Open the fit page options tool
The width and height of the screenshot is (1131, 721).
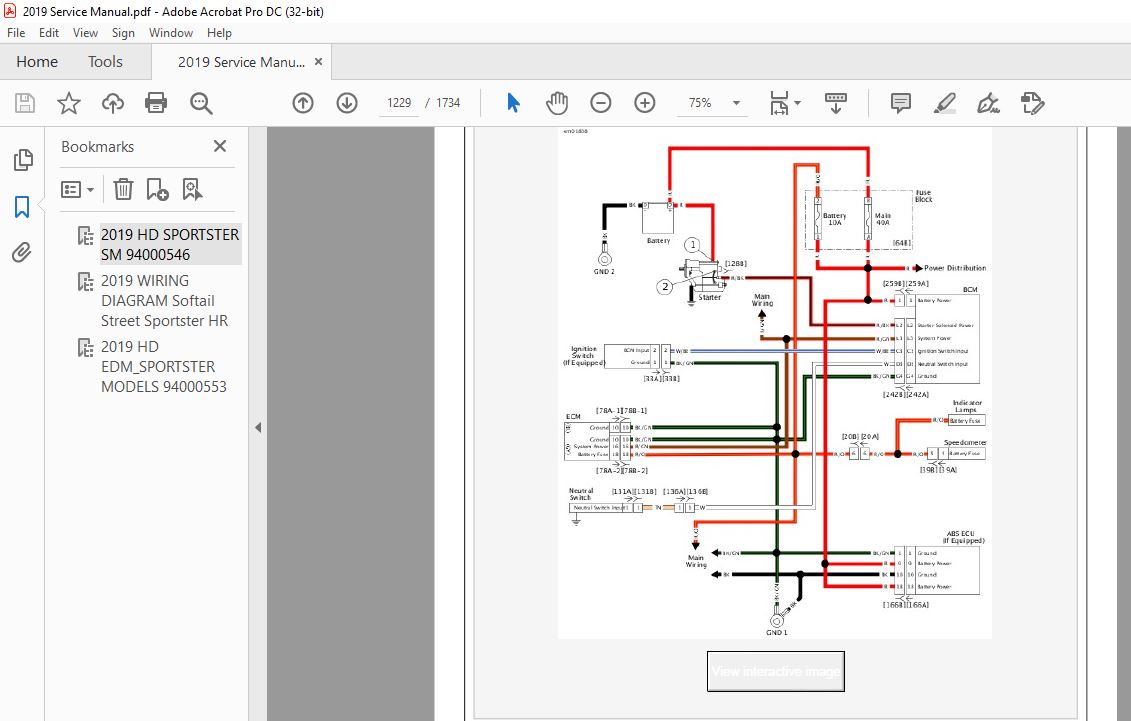pos(779,103)
